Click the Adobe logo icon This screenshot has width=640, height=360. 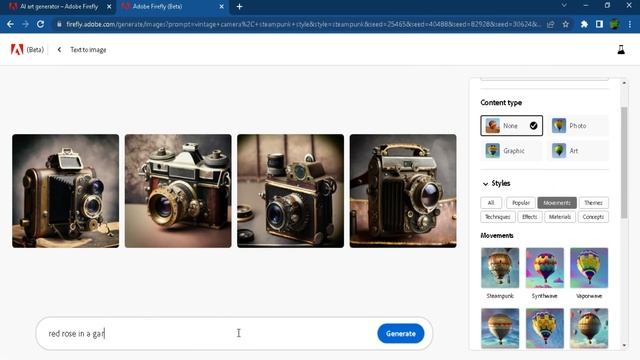pos(17,49)
